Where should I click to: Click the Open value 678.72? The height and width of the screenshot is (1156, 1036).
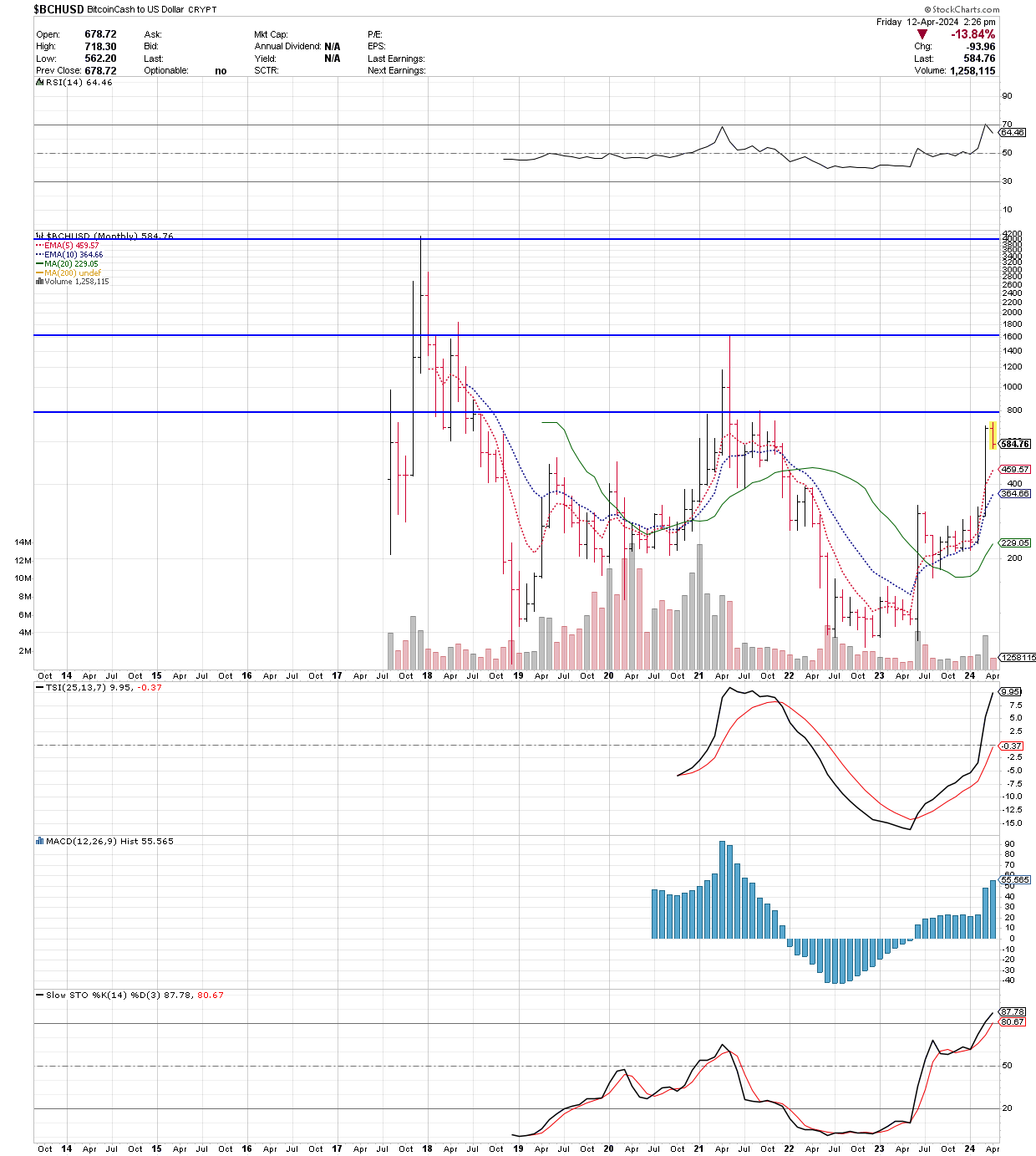pos(100,34)
